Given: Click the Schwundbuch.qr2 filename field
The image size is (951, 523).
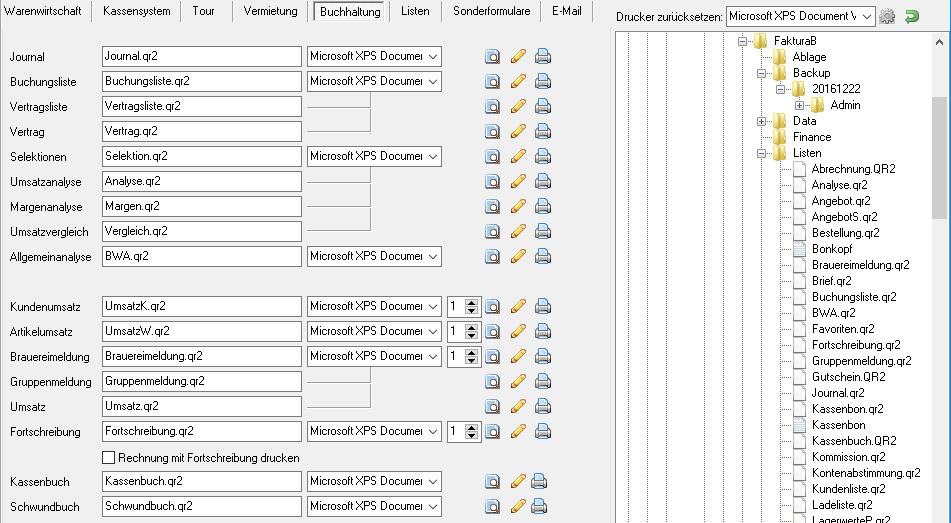Looking at the screenshot, I should pos(202,506).
